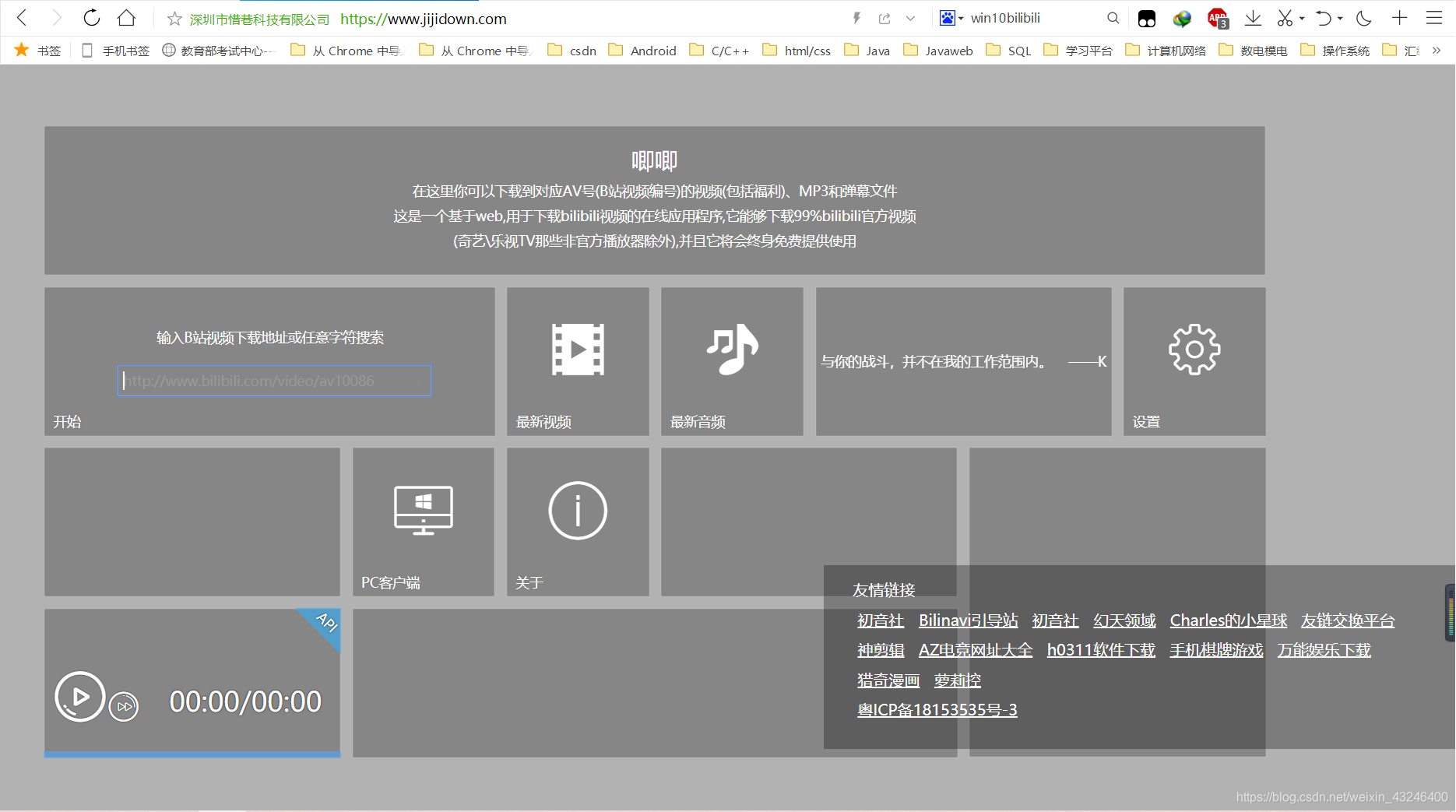Open the Baidu search engine selector

coord(951,18)
